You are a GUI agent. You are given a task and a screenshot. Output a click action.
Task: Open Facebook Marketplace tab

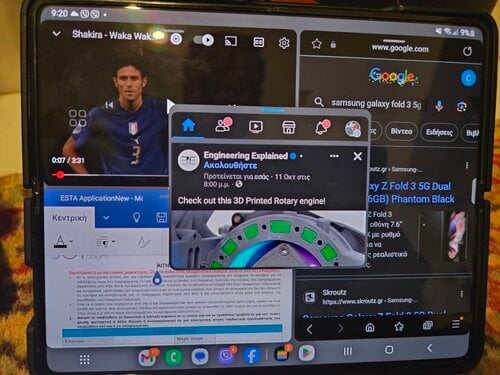coord(288,127)
